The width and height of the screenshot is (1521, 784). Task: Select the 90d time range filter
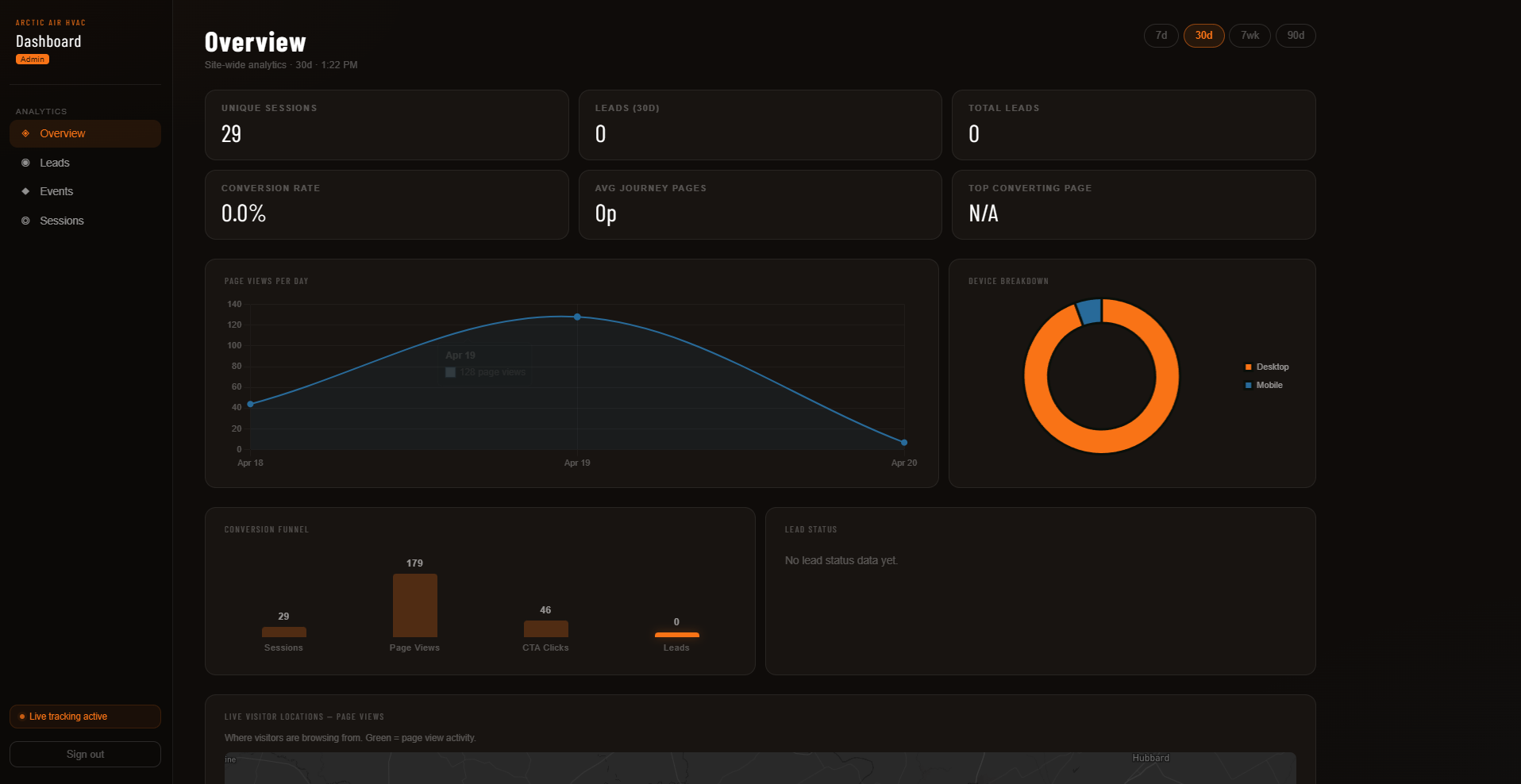pos(1295,36)
